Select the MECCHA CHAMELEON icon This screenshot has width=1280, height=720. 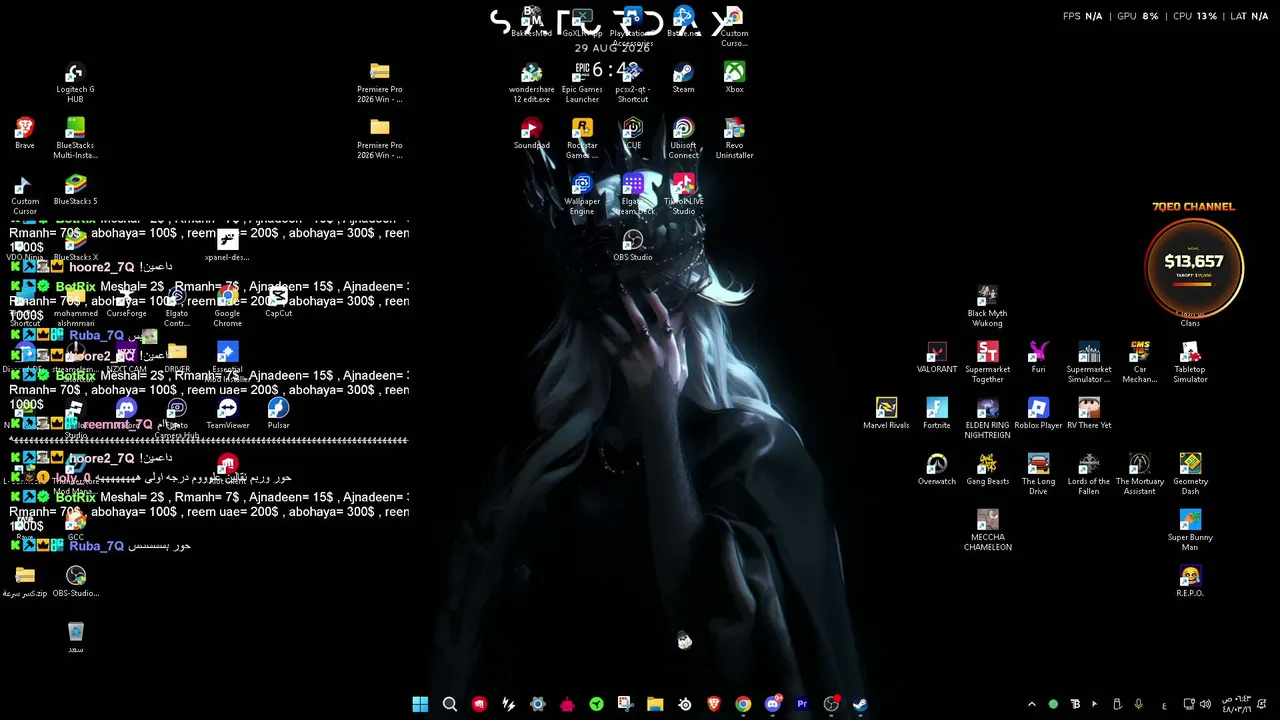[987, 531]
